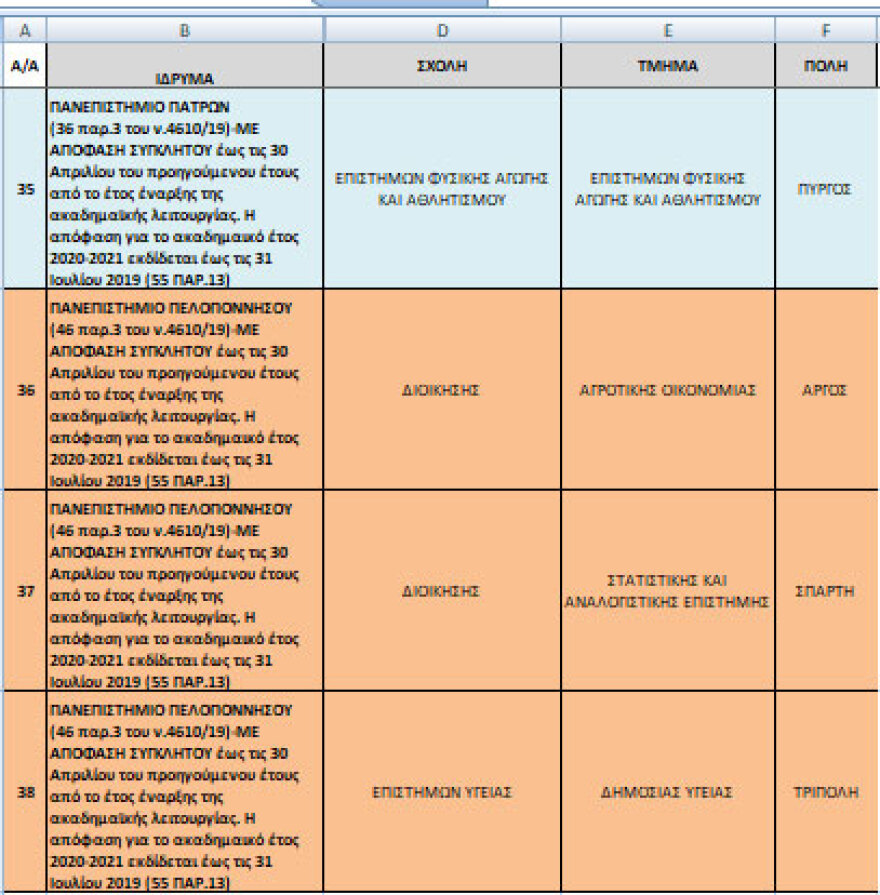Select the ΤΜΗΜΑ header cell
The width and height of the screenshot is (880, 895).
coord(668,66)
